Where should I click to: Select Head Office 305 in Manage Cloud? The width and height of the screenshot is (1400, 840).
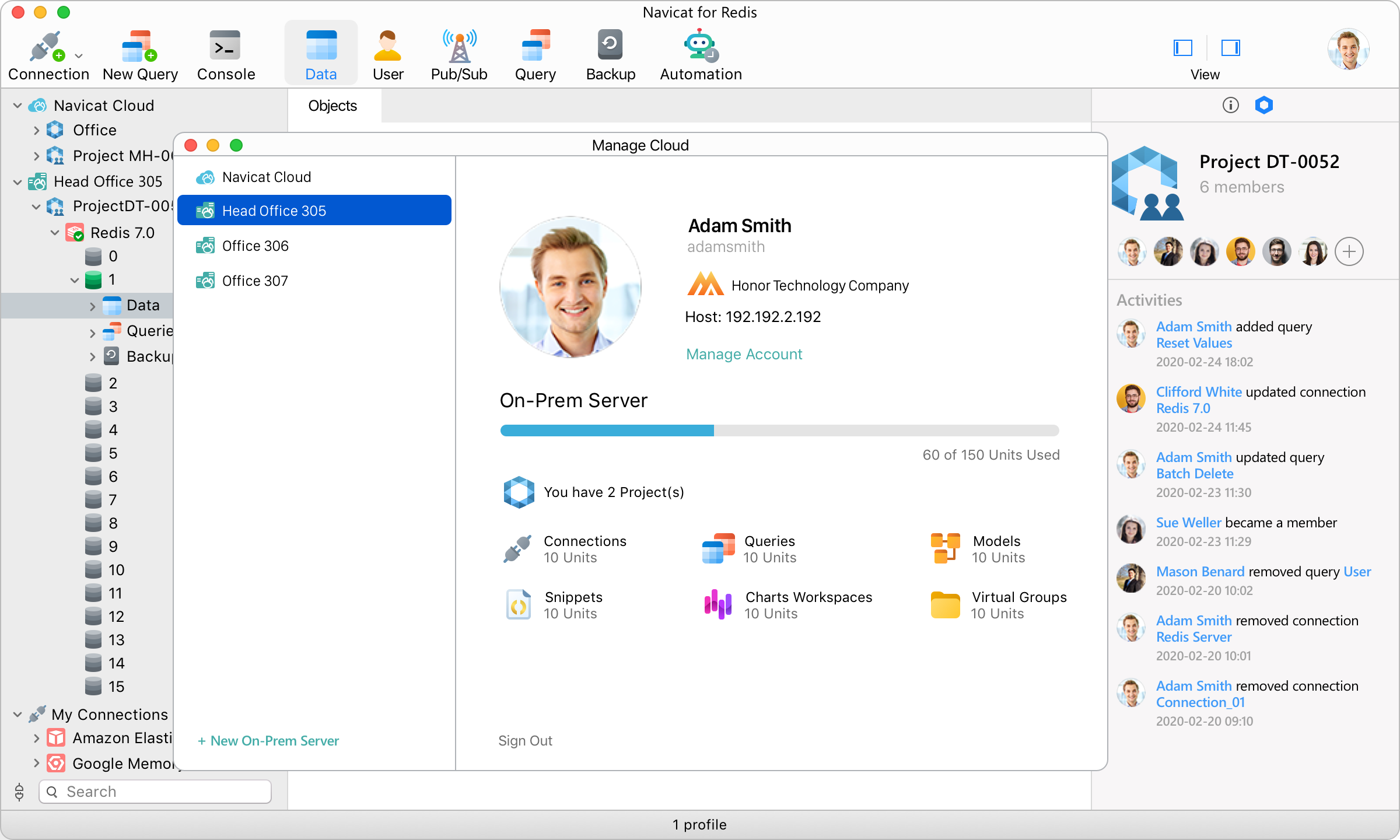[314, 210]
